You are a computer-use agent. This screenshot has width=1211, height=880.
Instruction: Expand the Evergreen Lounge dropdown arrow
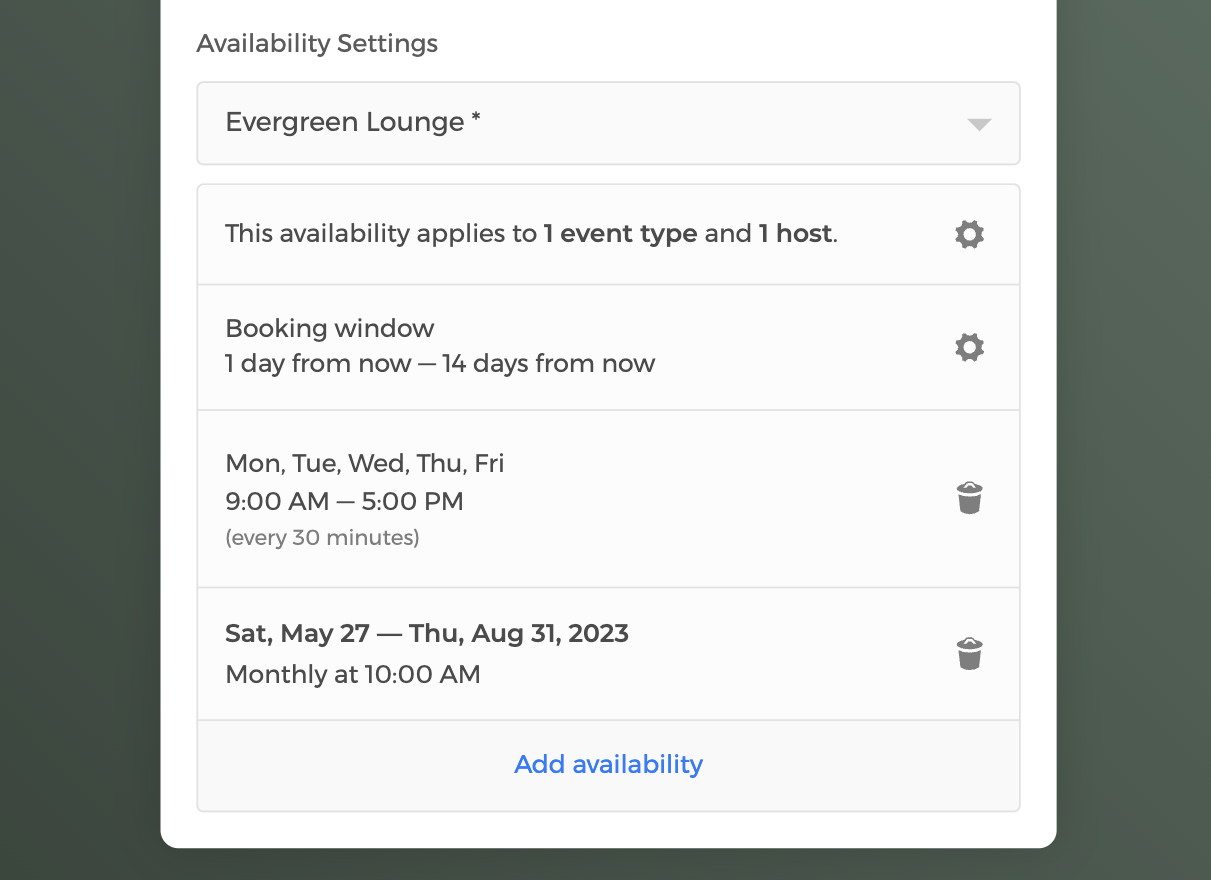tap(979, 124)
